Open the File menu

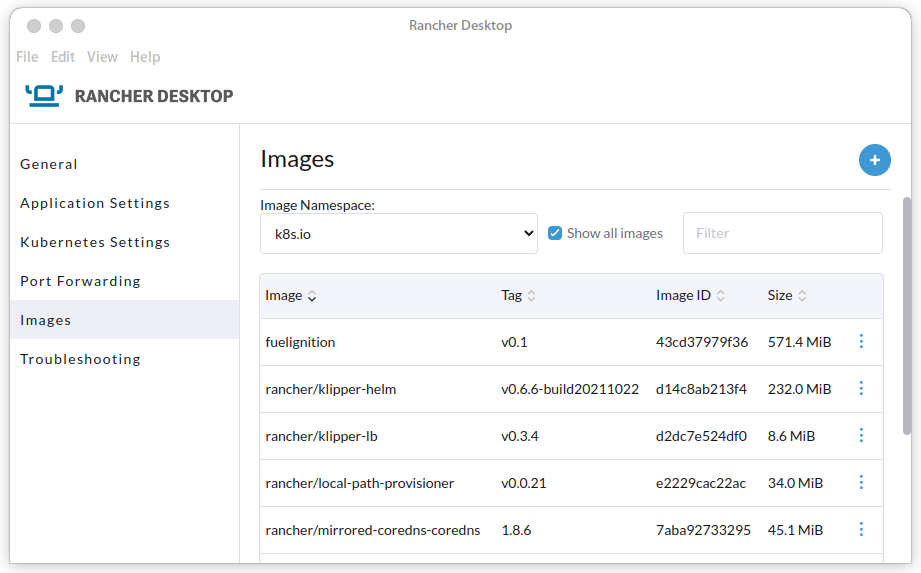[x=27, y=57]
